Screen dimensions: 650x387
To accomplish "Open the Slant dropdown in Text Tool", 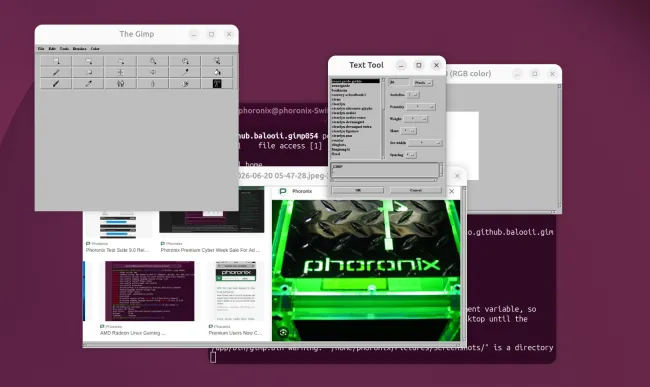I will (x=408, y=131).
